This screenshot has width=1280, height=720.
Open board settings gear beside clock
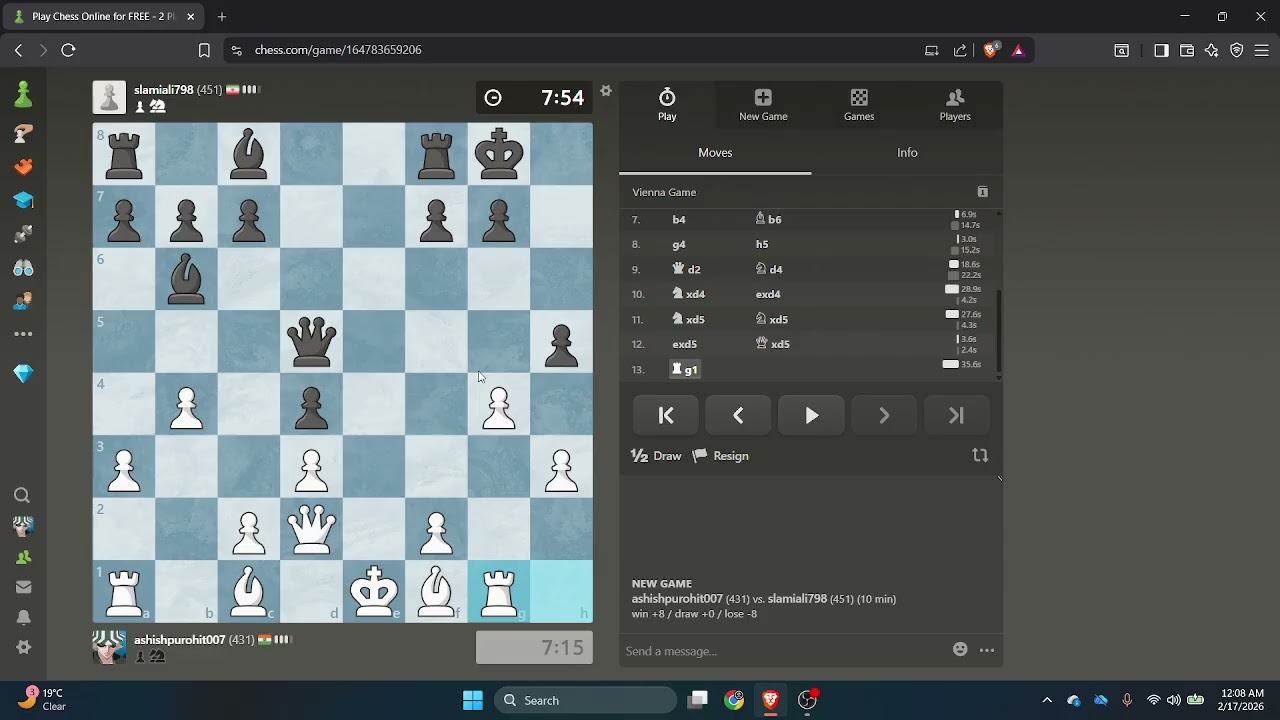point(605,91)
